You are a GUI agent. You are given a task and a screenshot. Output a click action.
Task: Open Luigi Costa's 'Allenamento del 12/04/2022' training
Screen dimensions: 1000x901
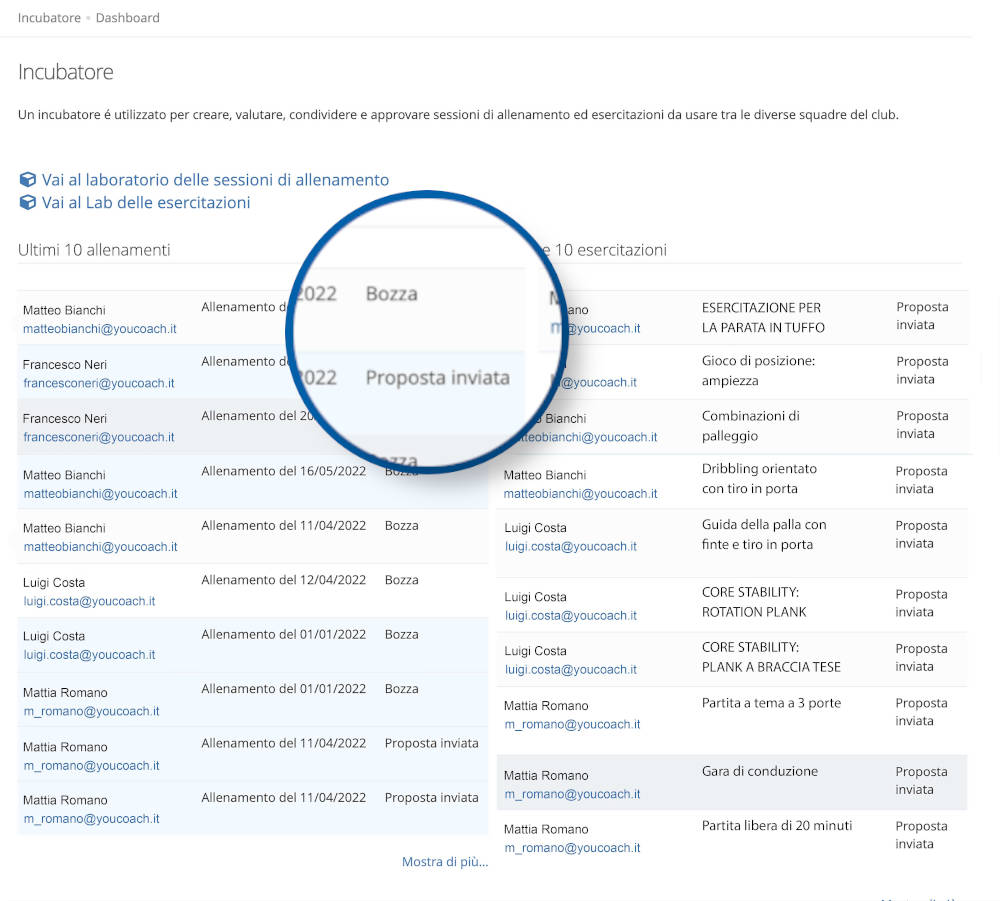tap(283, 580)
